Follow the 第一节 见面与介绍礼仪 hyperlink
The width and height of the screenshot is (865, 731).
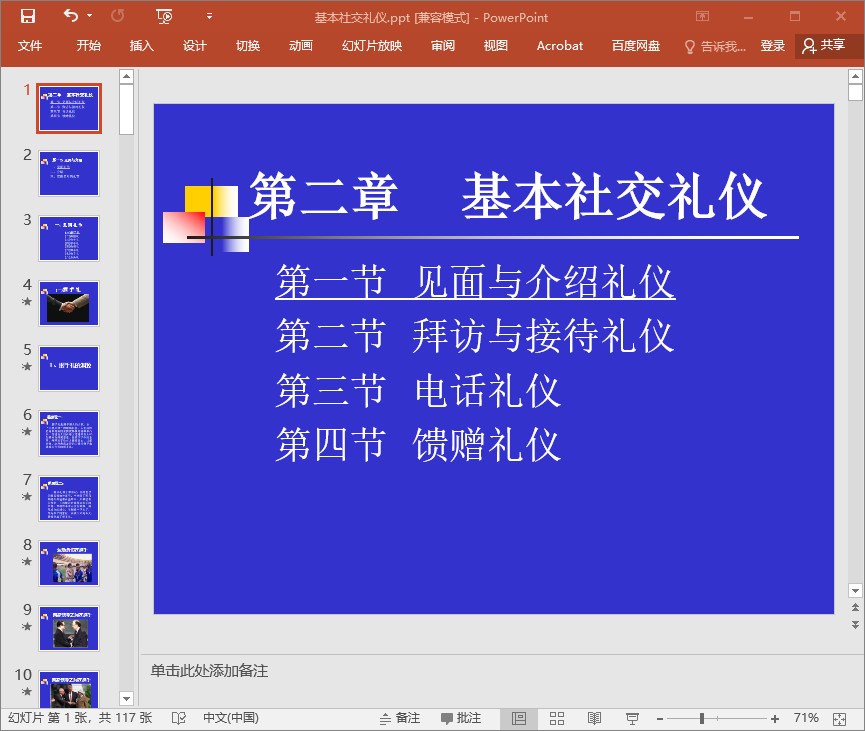[475, 282]
